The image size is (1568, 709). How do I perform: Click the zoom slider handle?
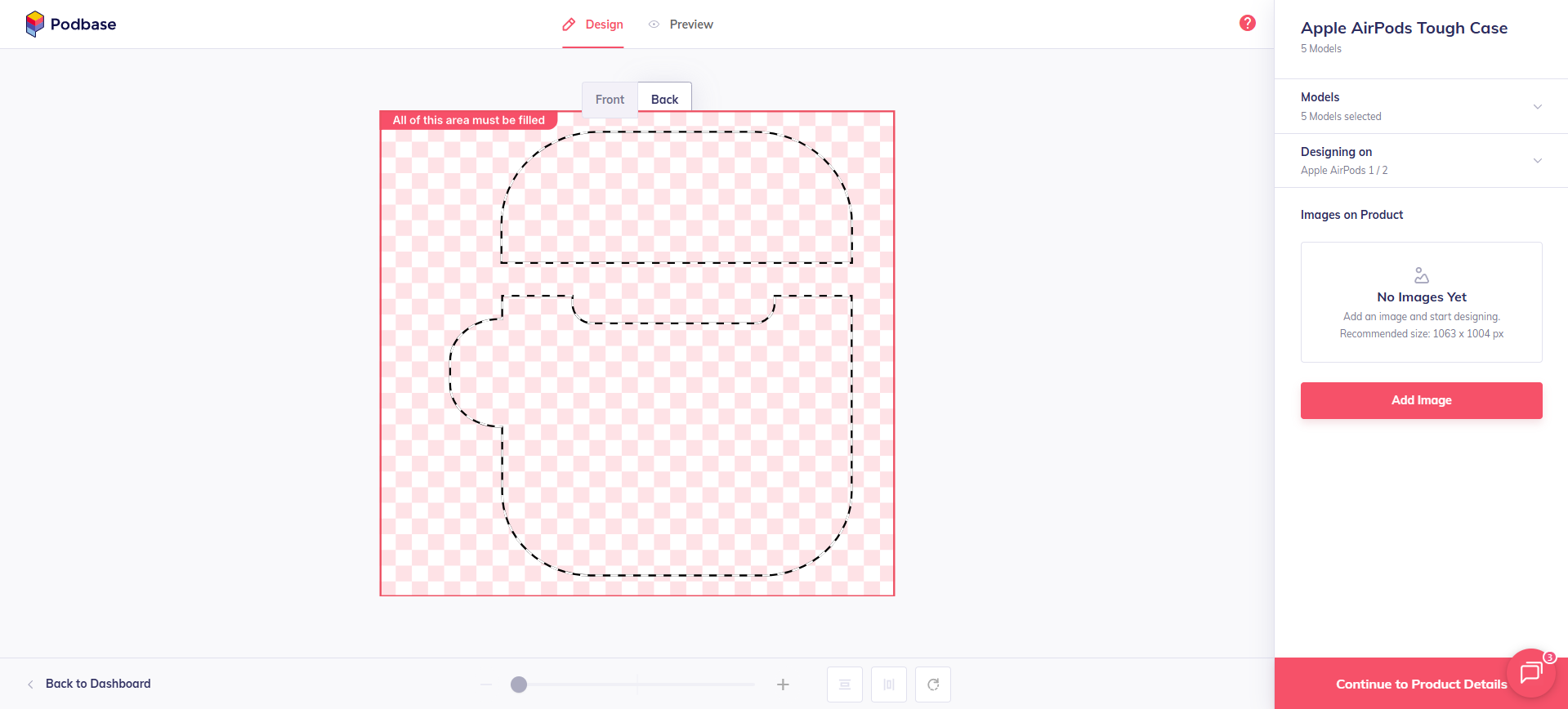click(x=519, y=684)
